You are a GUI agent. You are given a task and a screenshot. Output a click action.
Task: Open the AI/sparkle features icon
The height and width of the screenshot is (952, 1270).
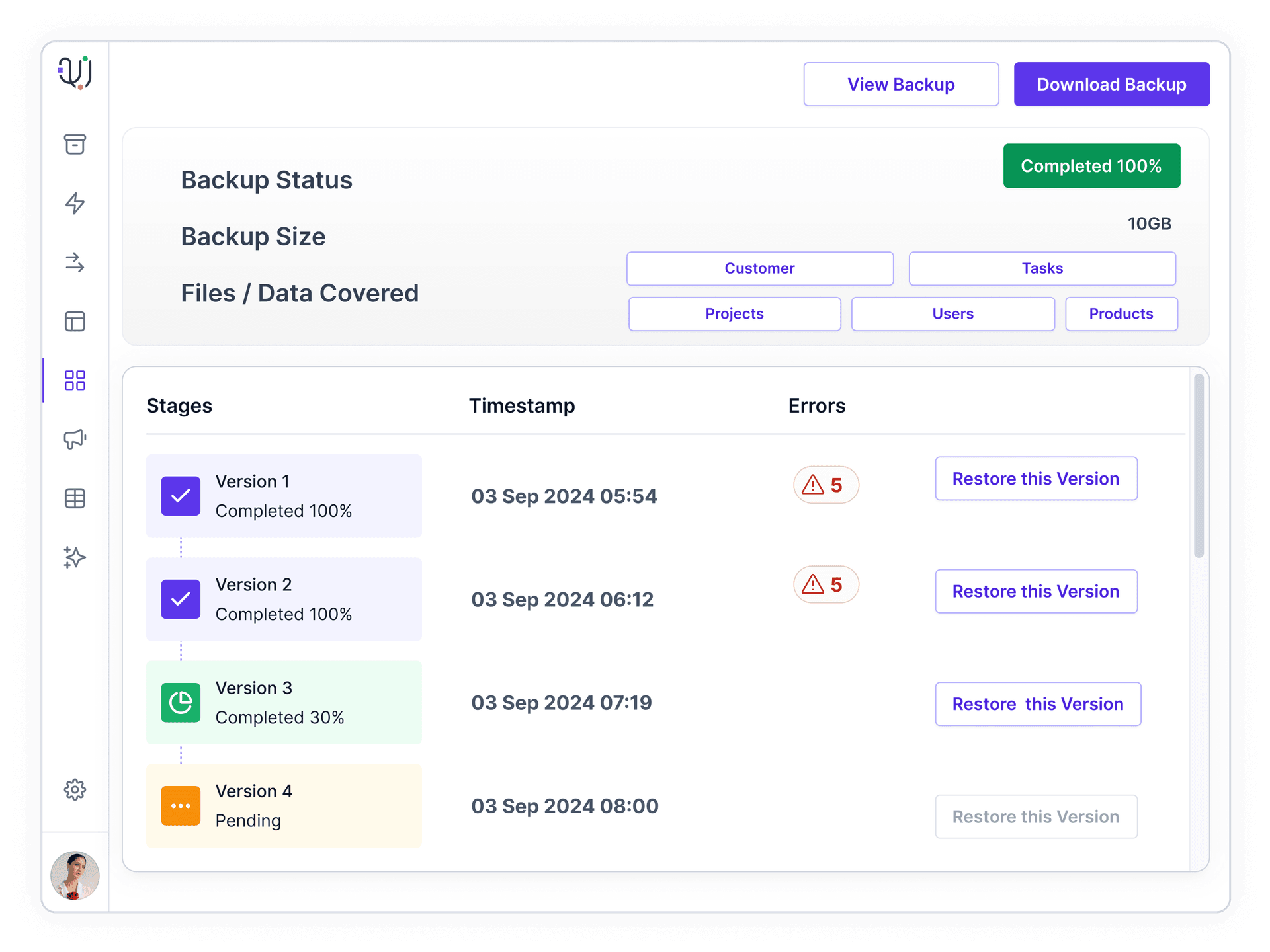(75, 555)
